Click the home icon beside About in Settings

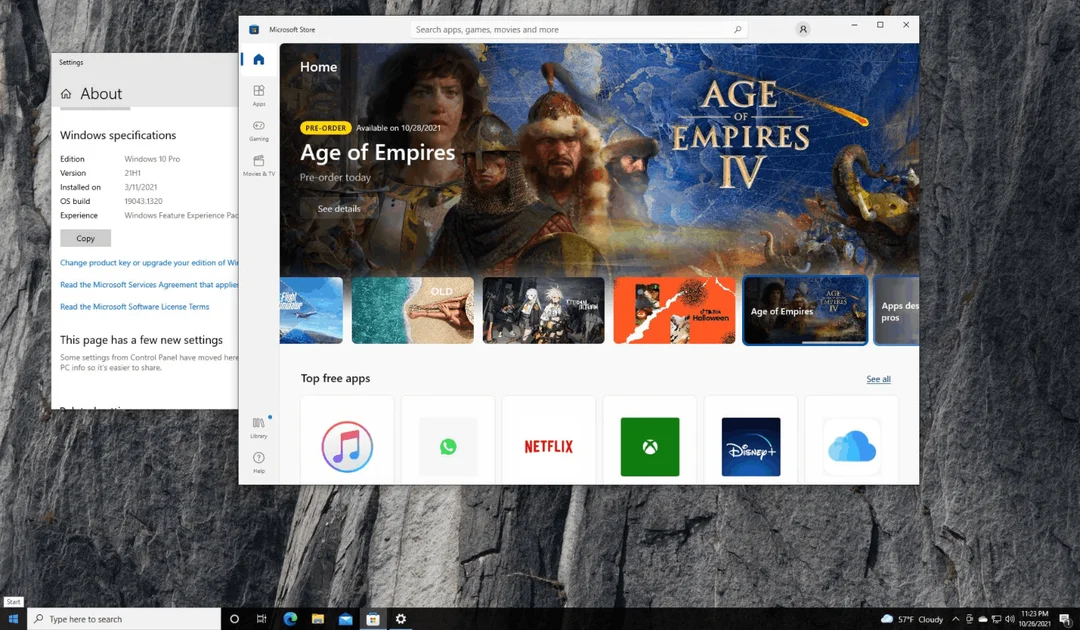(x=66, y=94)
